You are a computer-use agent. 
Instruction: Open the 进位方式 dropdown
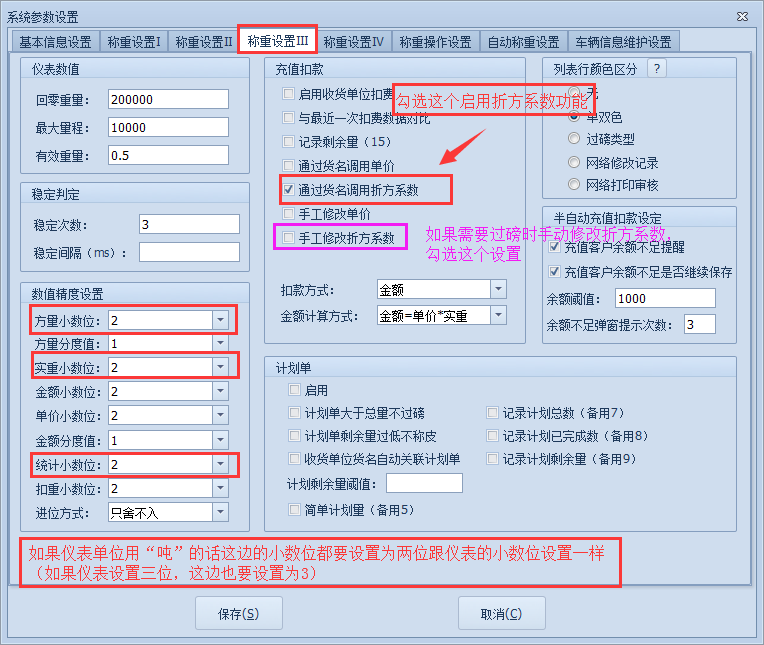coord(220,512)
